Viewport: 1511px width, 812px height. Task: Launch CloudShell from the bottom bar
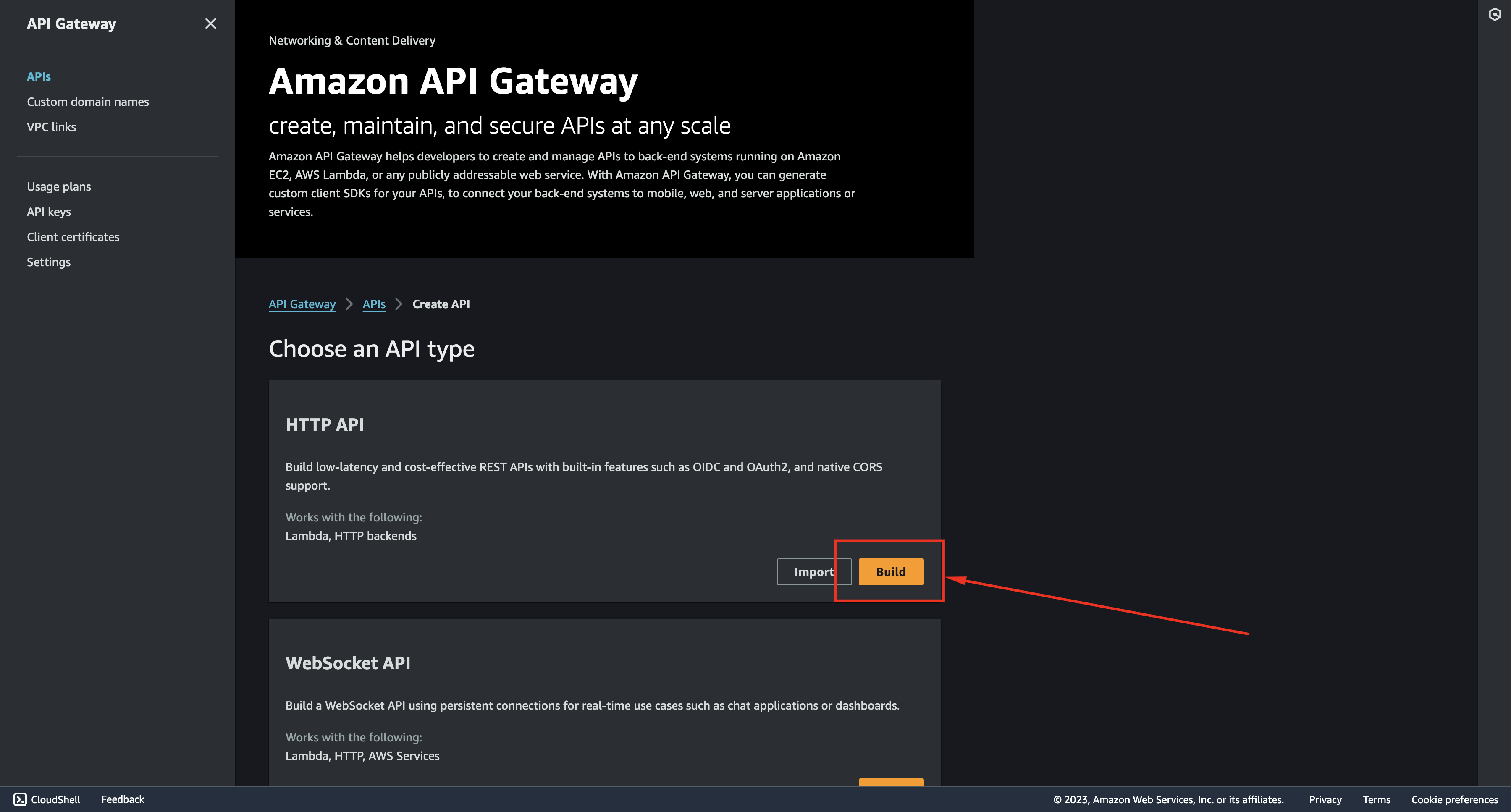point(46,799)
